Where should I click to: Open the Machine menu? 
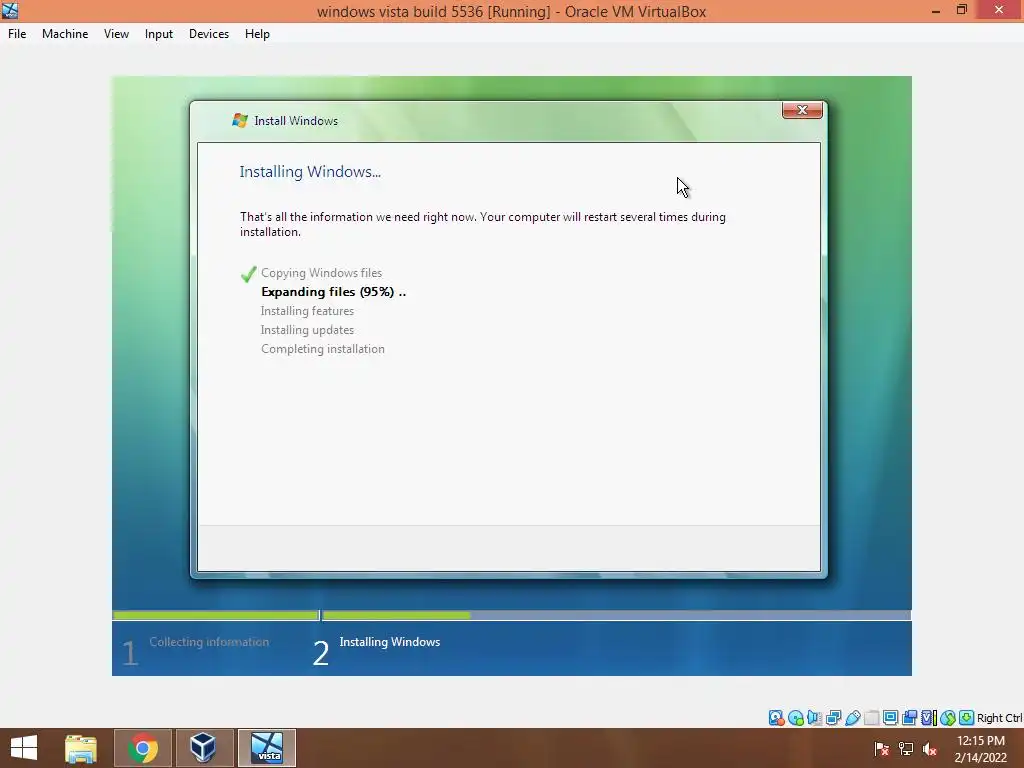pos(65,34)
